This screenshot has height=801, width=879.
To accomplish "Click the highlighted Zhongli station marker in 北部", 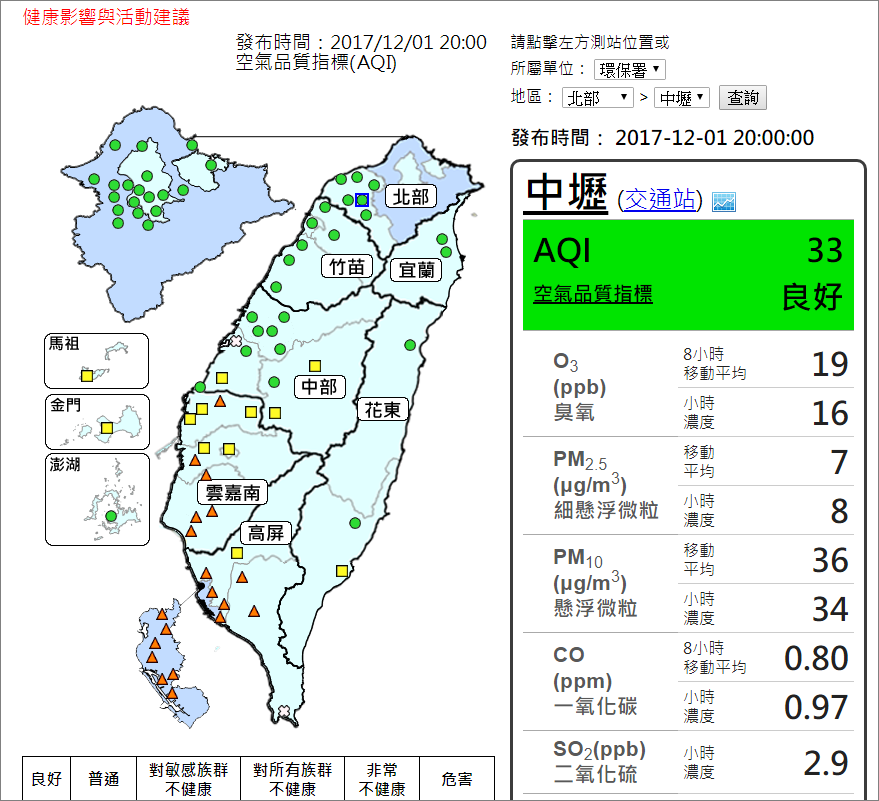I will pyautogui.click(x=361, y=200).
